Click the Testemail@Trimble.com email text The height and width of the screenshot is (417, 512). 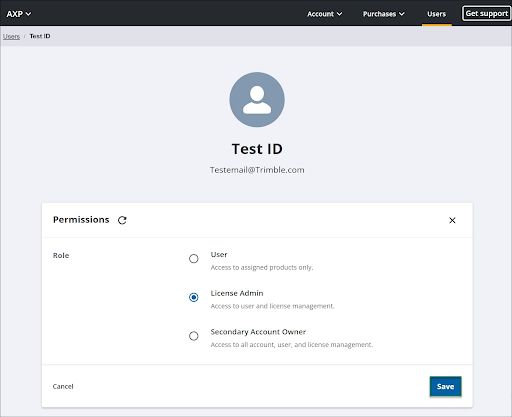click(x=257, y=170)
